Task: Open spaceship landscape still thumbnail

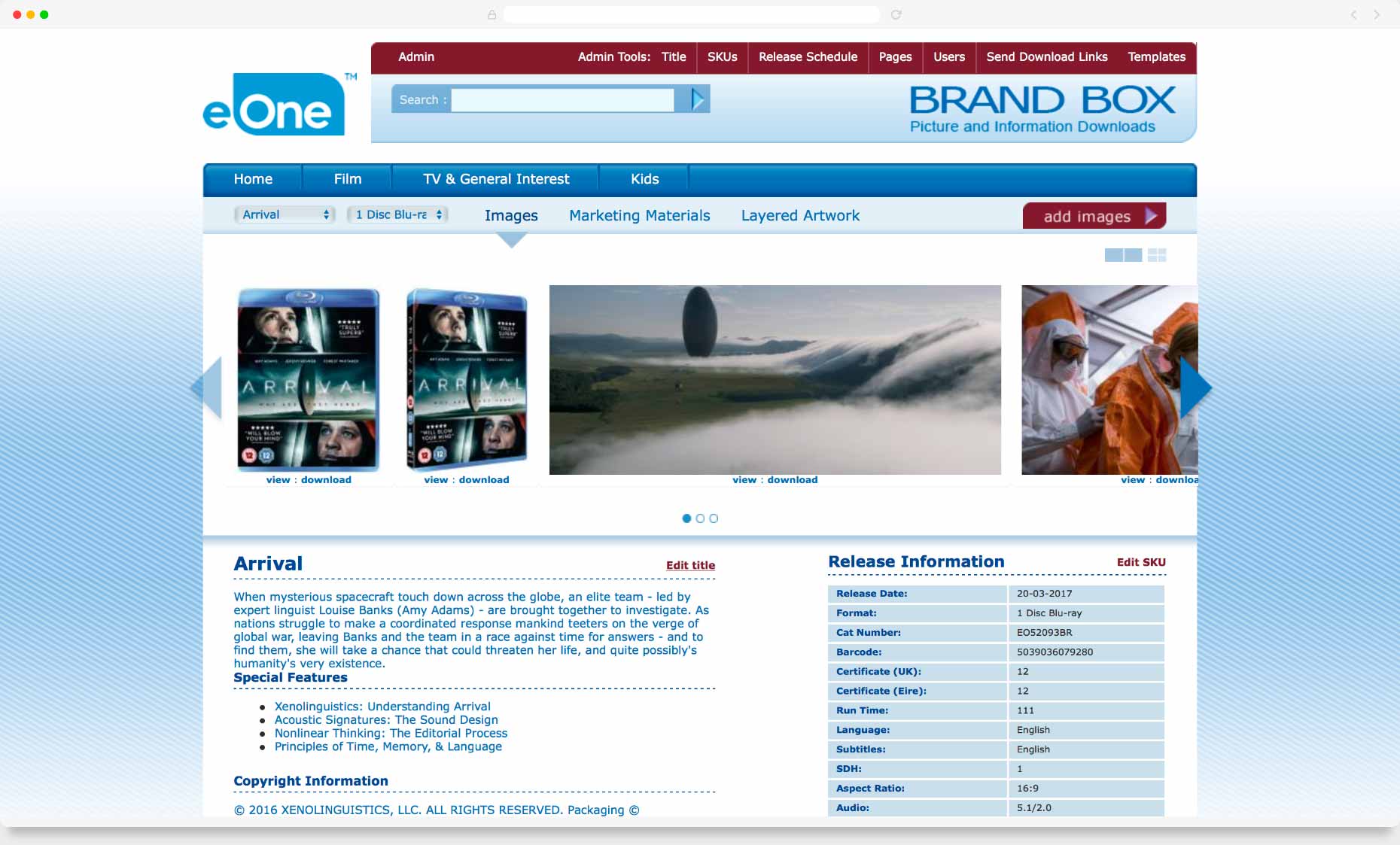Action: (775, 380)
